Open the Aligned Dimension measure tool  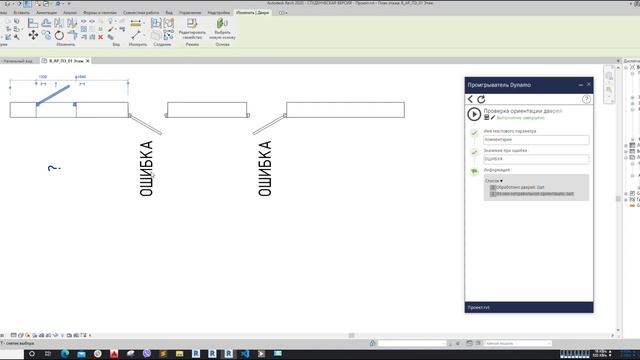click(136, 23)
